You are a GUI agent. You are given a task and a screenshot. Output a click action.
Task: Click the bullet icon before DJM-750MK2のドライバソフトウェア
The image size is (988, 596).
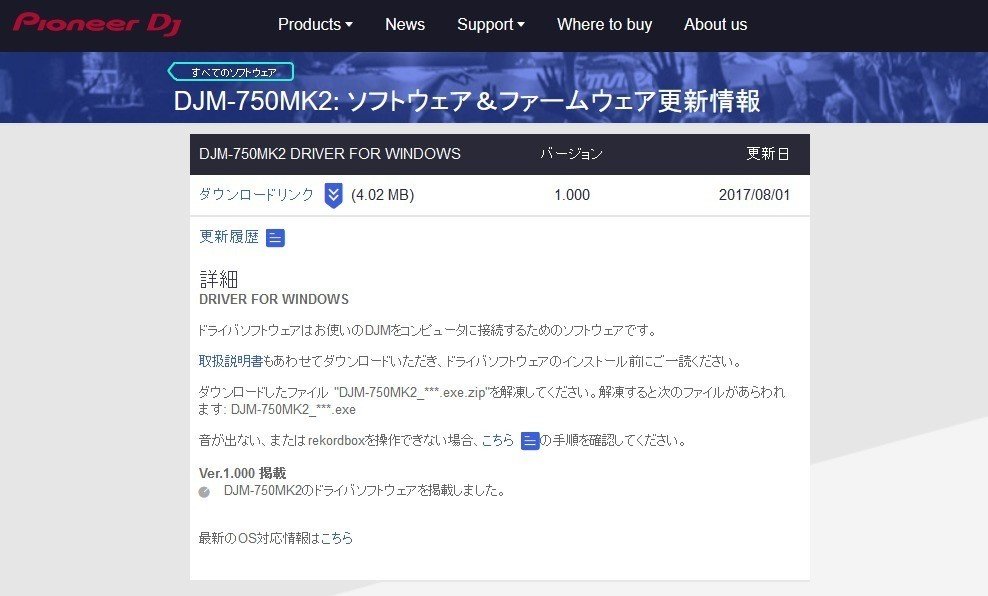(x=204, y=492)
